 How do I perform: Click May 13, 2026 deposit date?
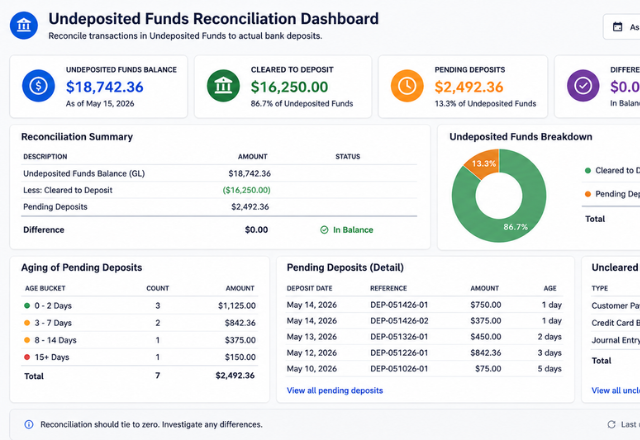(312, 337)
